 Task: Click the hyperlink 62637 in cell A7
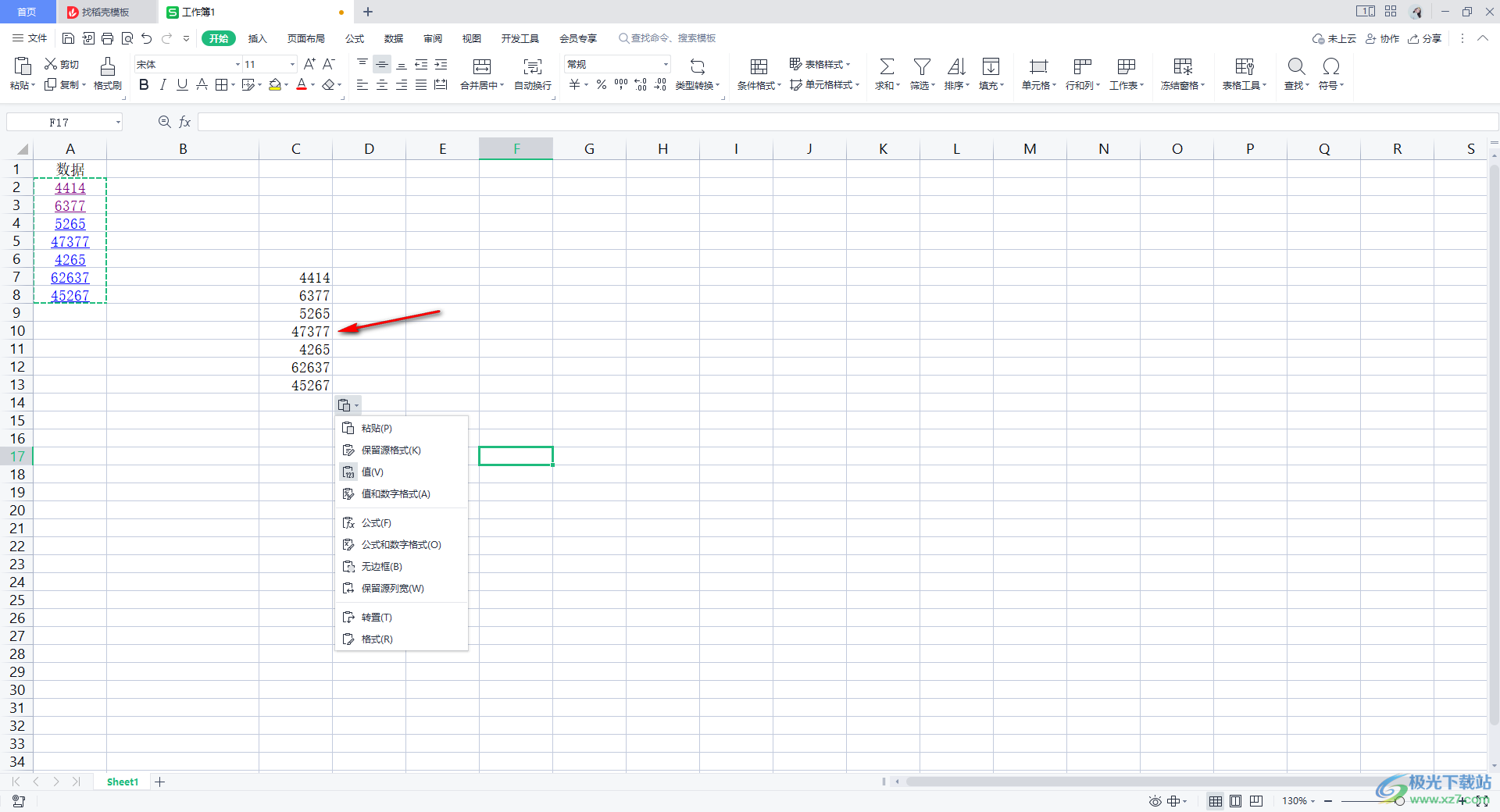pyautogui.click(x=70, y=278)
